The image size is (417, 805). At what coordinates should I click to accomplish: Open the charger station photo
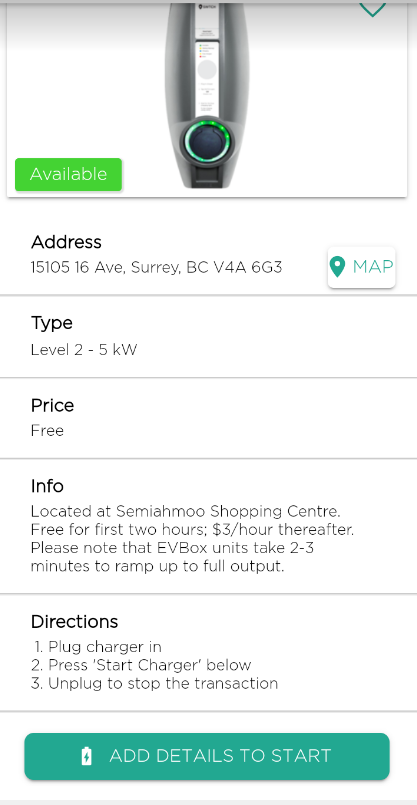tap(207, 95)
